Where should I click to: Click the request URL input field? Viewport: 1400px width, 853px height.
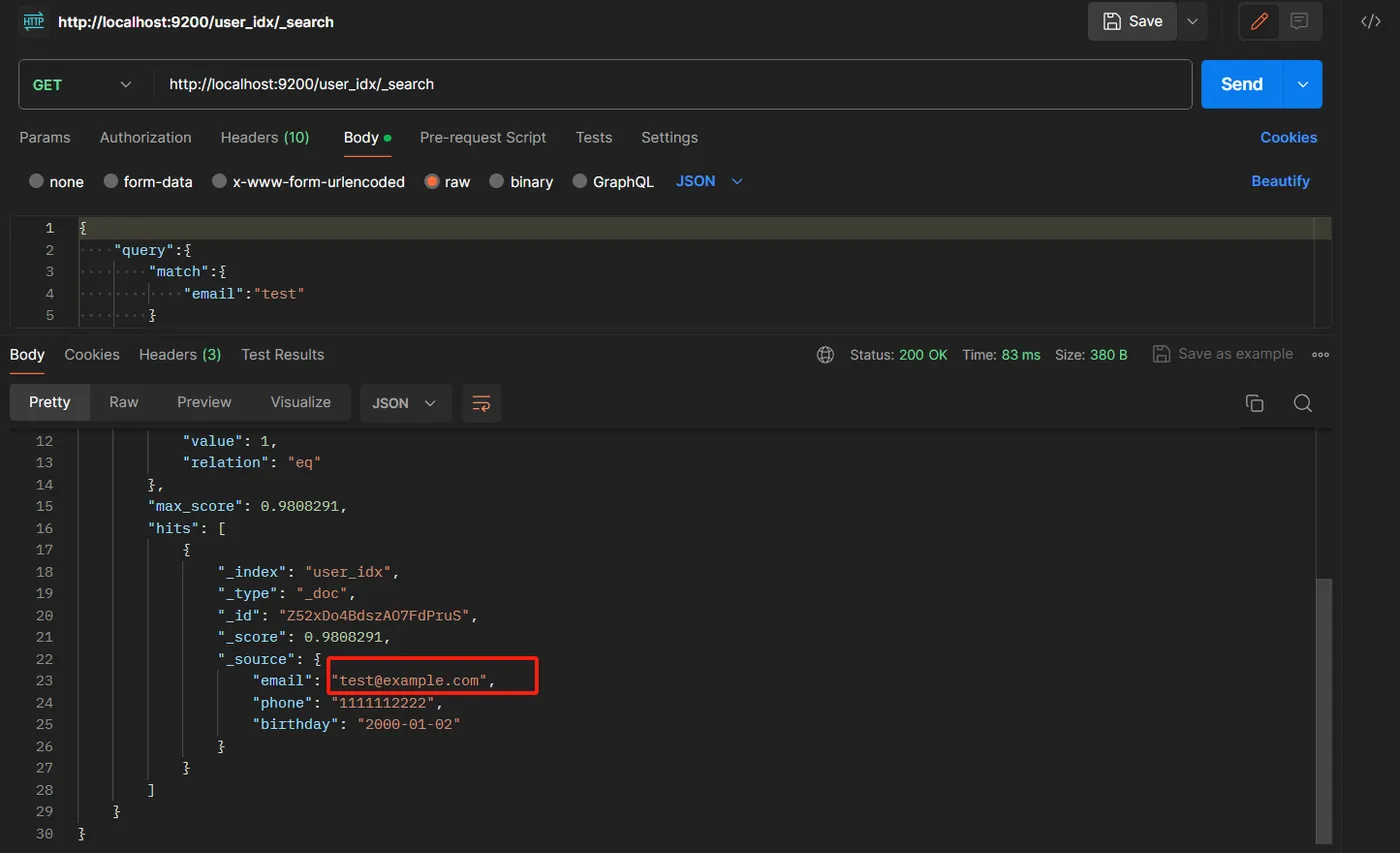click(x=672, y=84)
